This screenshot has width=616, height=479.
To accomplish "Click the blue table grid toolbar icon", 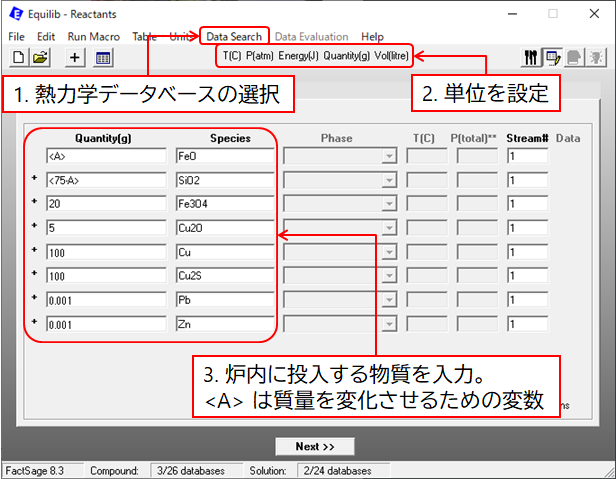I will tap(103, 58).
